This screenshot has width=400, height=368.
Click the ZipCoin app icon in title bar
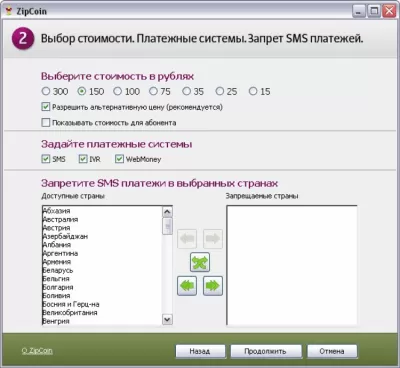click(x=9, y=11)
